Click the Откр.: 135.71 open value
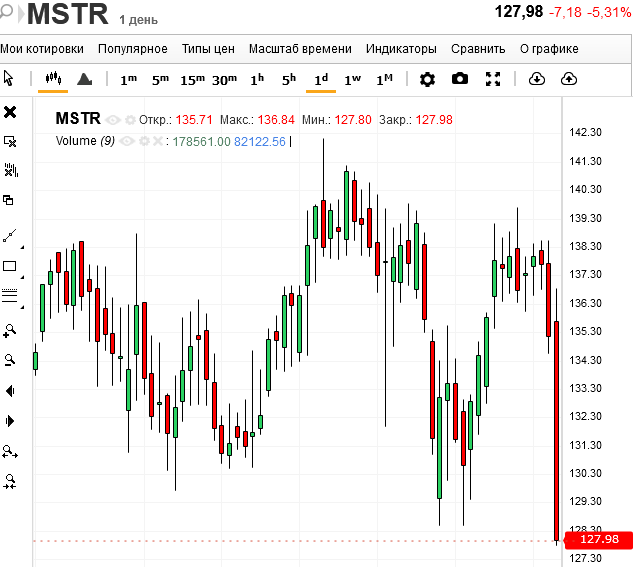 coord(176,120)
